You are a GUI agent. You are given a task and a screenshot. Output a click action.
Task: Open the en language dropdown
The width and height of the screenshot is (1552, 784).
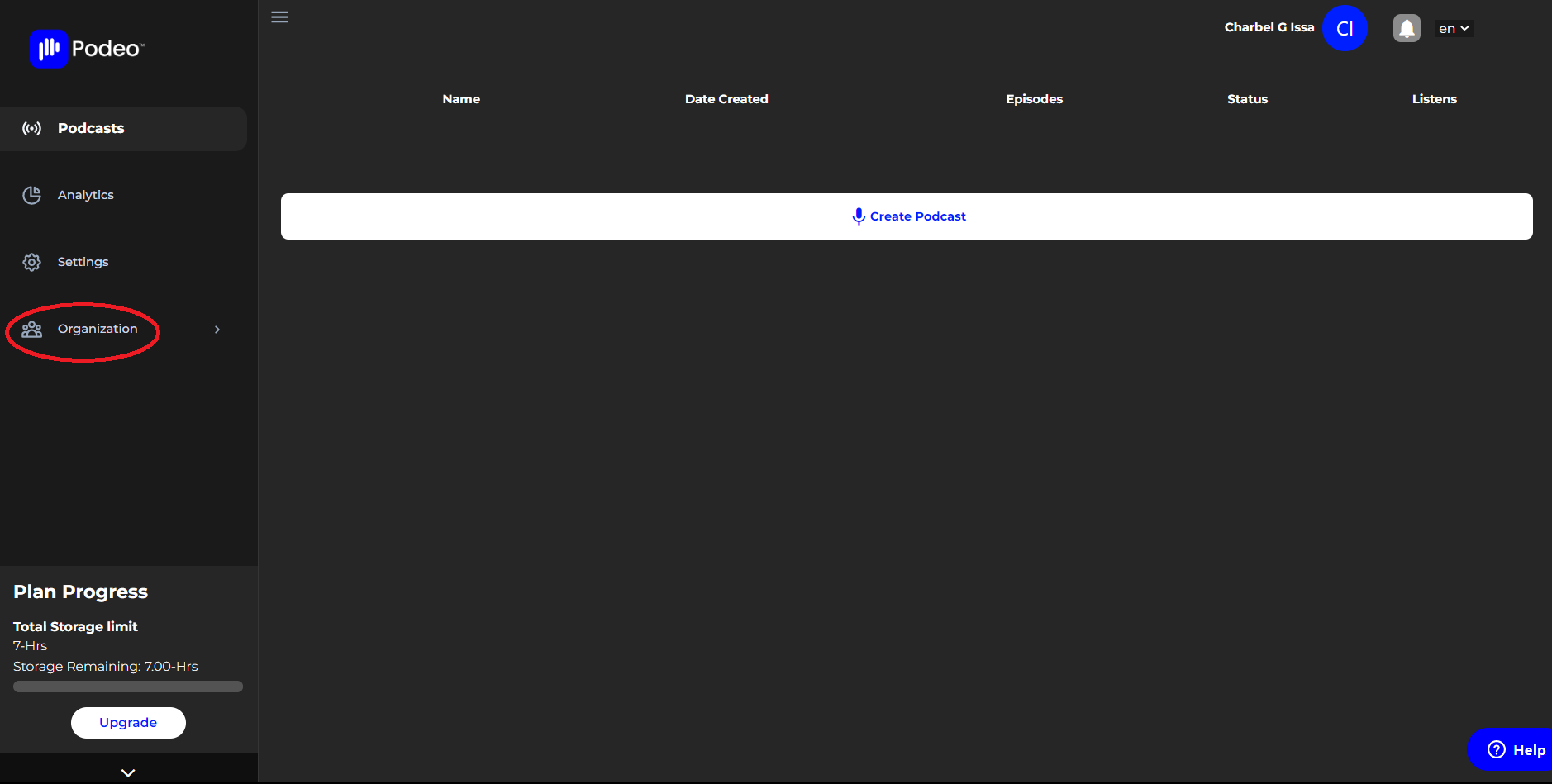1454,29
